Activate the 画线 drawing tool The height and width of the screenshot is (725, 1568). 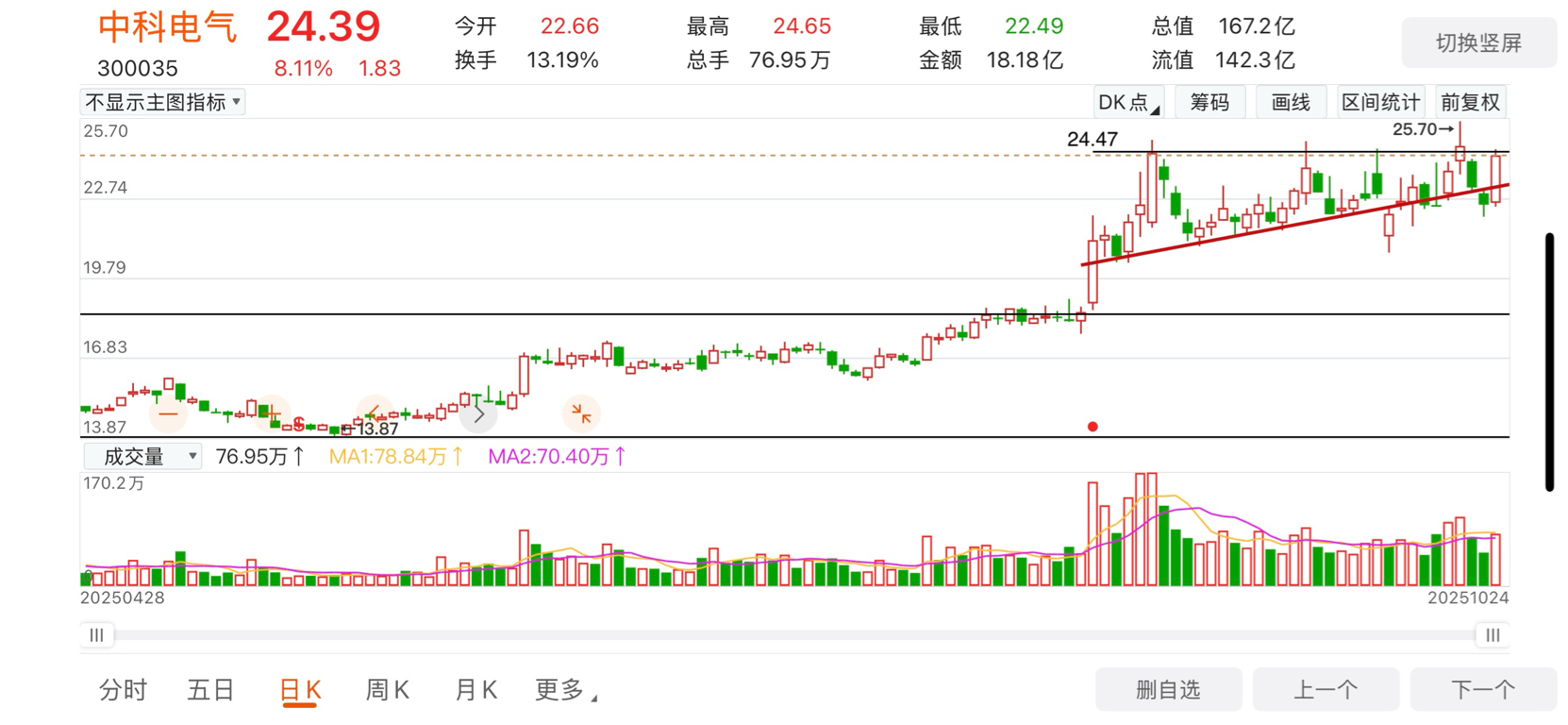tap(1291, 102)
